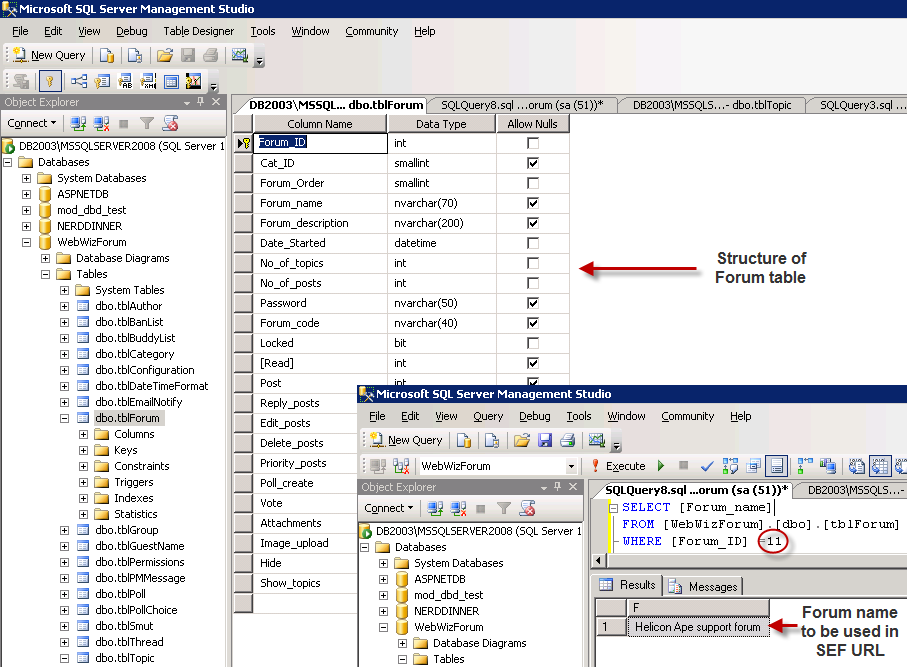
Task: Click the Parse checkmark icon beside Execute
Action: pos(707,466)
